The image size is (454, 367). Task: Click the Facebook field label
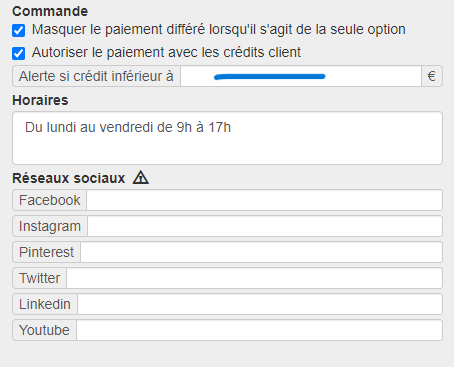coord(50,200)
